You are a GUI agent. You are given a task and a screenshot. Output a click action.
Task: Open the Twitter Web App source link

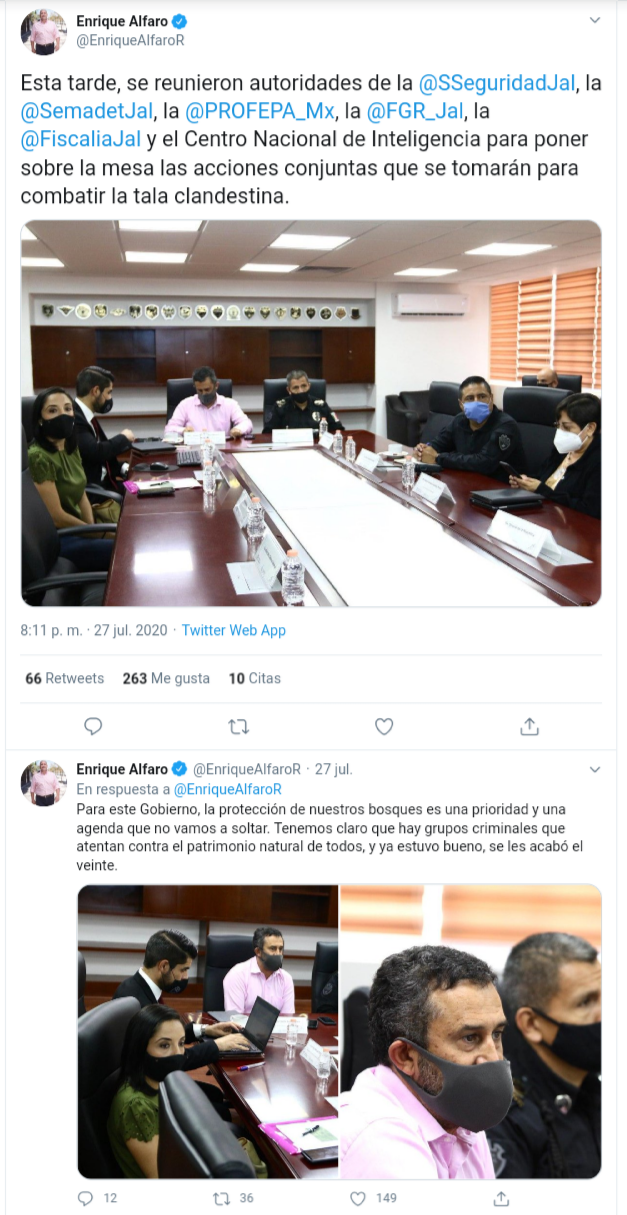[x=234, y=630]
